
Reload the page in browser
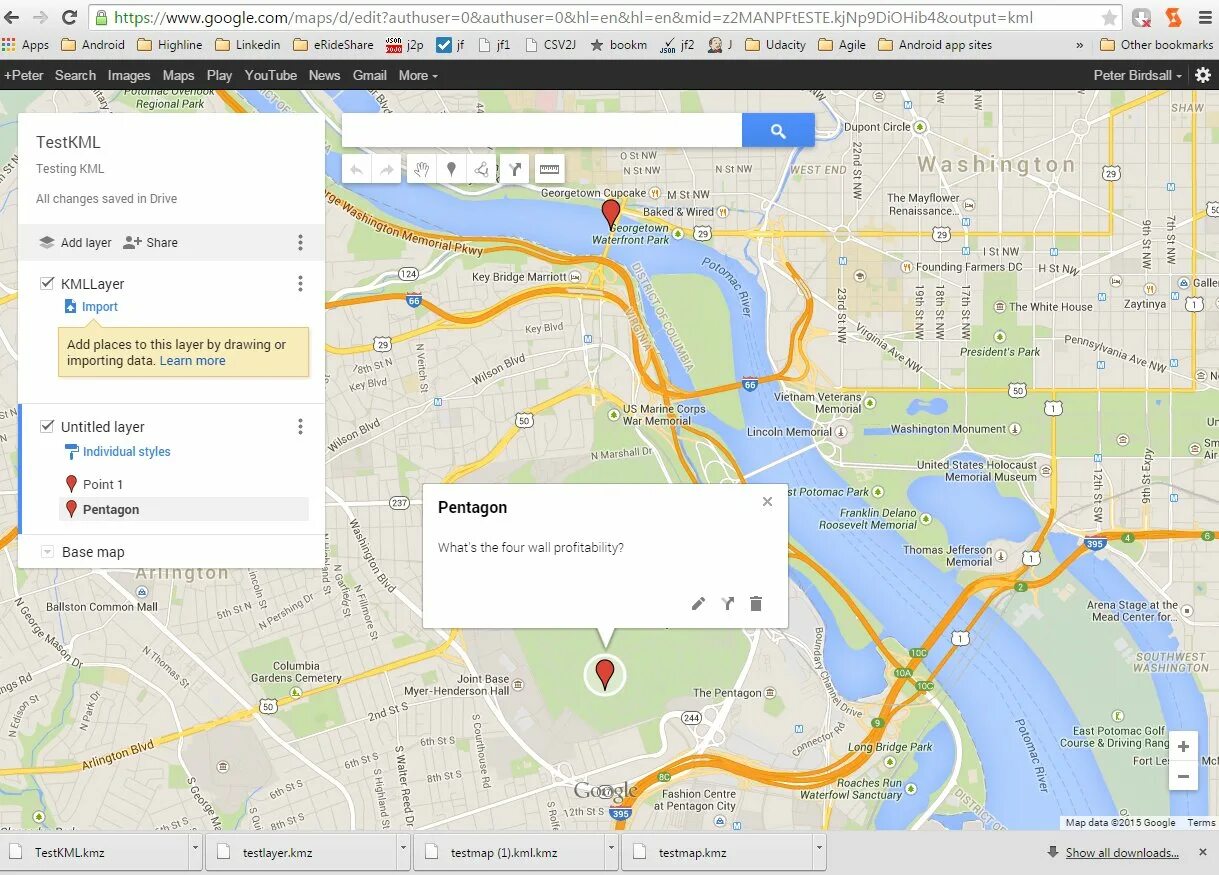pyautogui.click(x=69, y=17)
